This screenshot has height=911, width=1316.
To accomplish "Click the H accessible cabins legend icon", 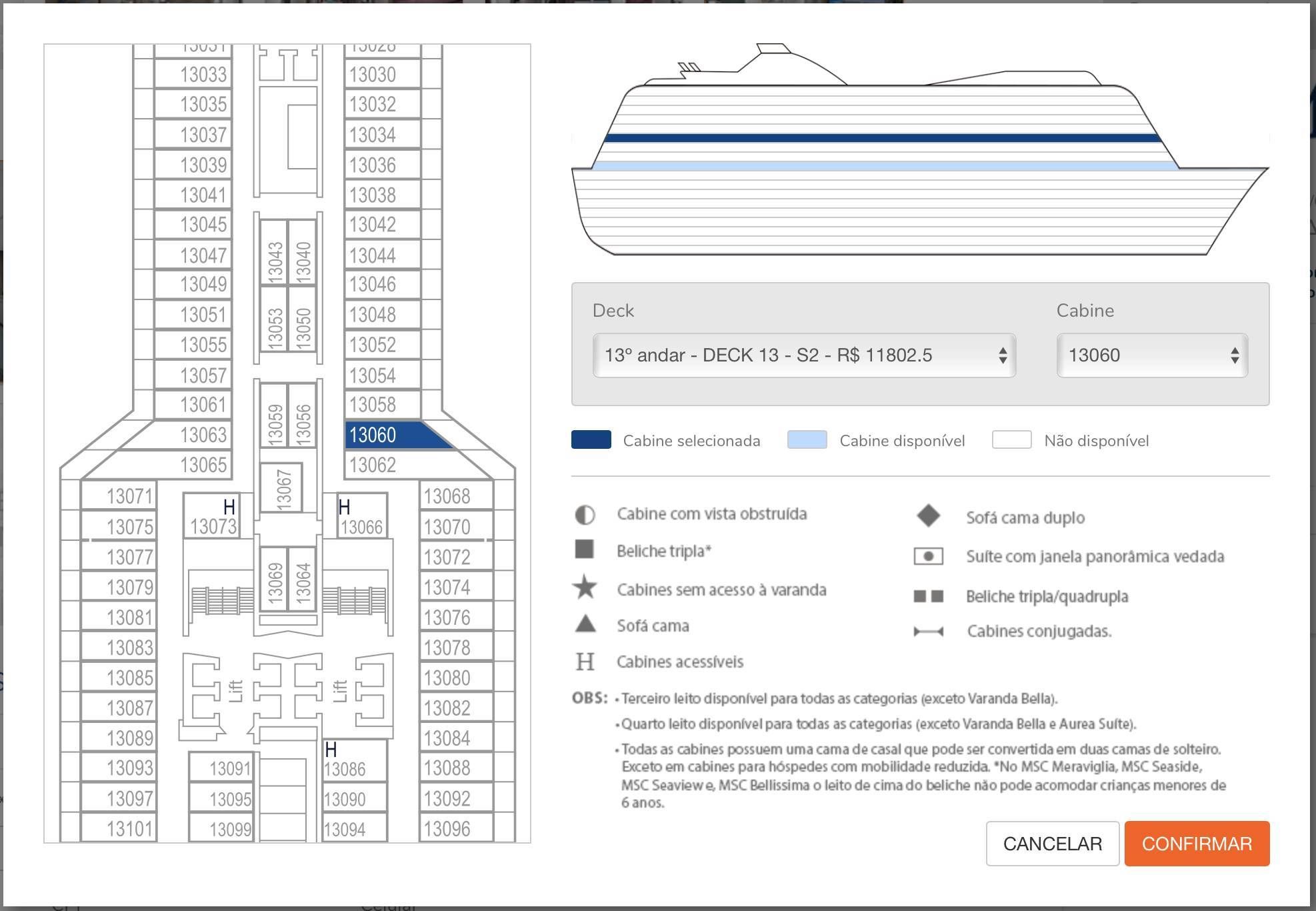I will coord(585,662).
